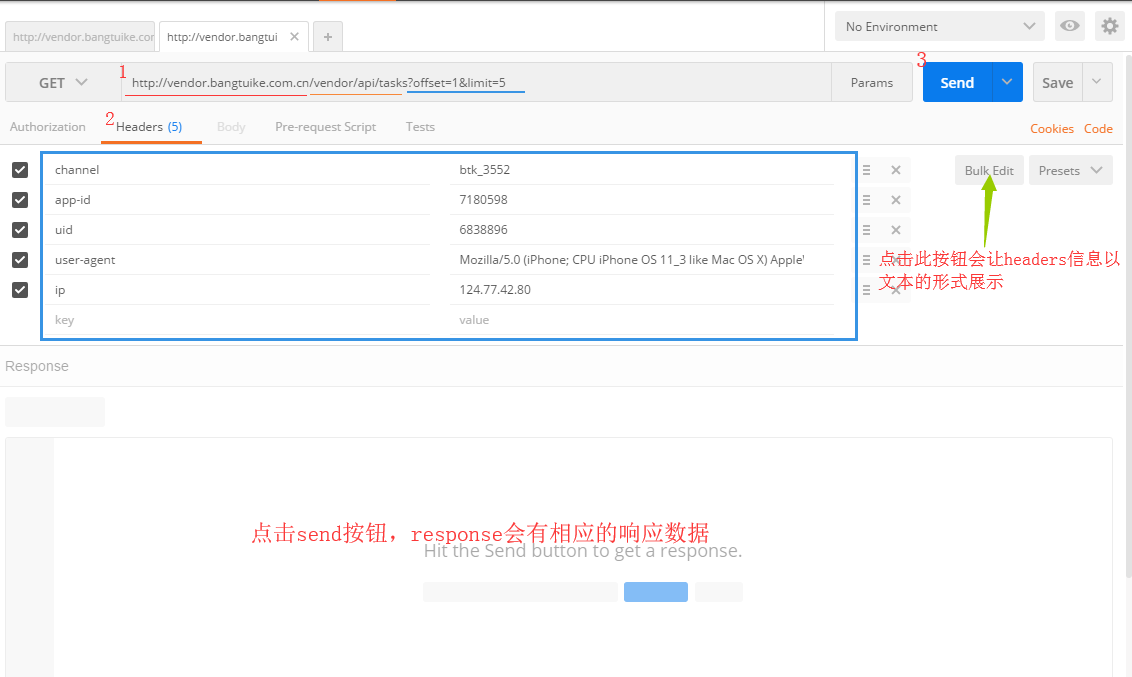This screenshot has width=1132, height=677.
Task: Open the GET method dropdown
Action: click(64, 83)
